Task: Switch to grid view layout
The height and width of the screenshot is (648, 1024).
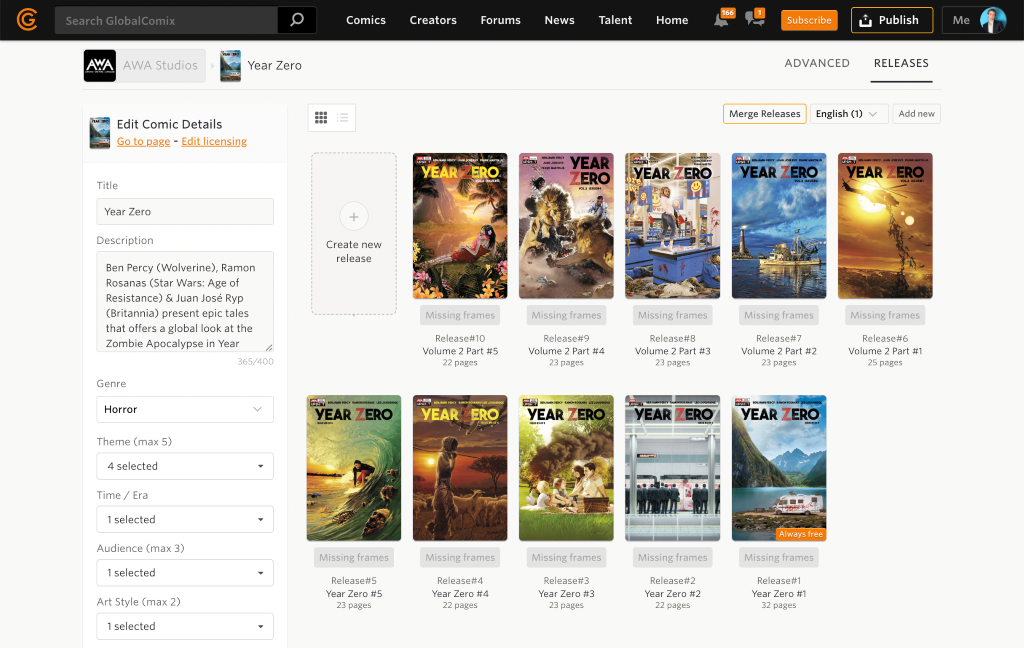Action: pyautogui.click(x=321, y=117)
